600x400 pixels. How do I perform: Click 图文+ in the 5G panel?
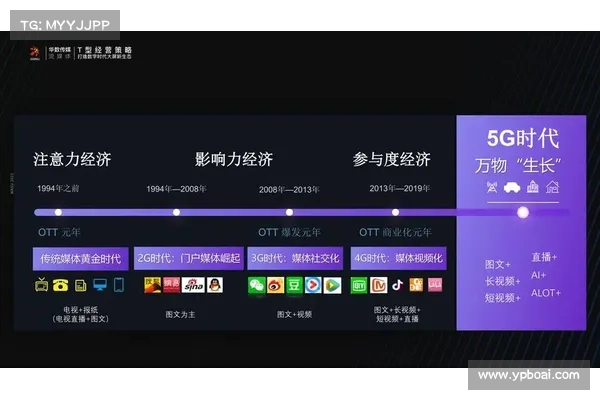[497, 264]
